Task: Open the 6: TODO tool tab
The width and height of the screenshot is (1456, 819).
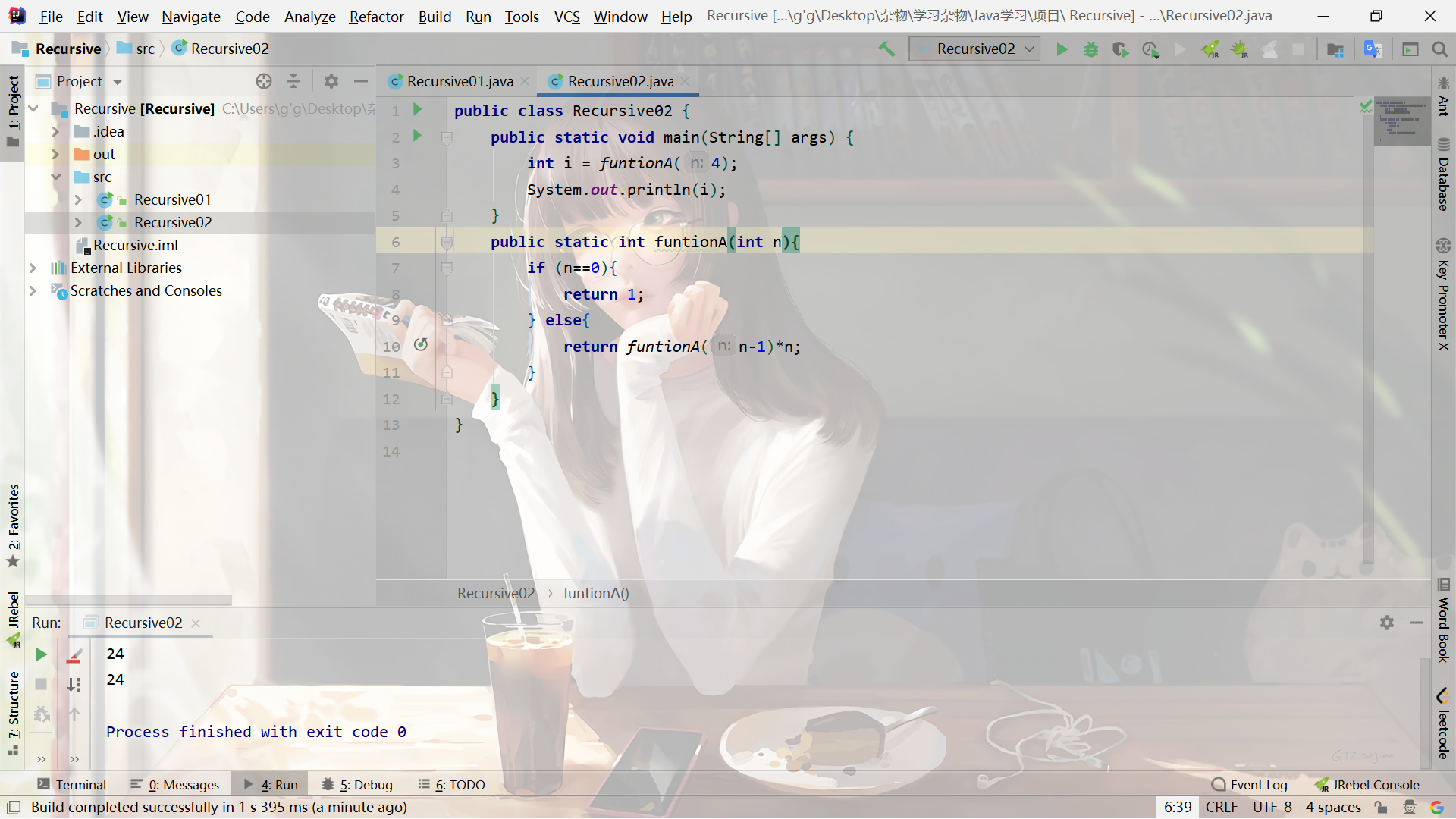Action: tap(452, 785)
